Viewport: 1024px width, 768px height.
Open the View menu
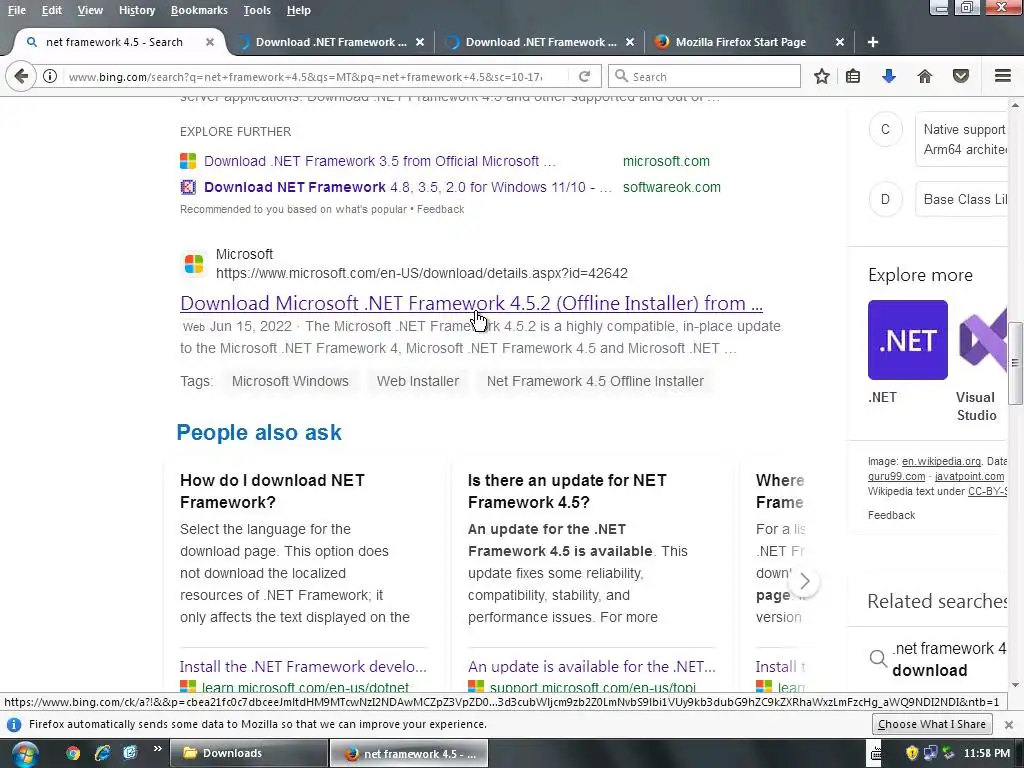tap(90, 10)
